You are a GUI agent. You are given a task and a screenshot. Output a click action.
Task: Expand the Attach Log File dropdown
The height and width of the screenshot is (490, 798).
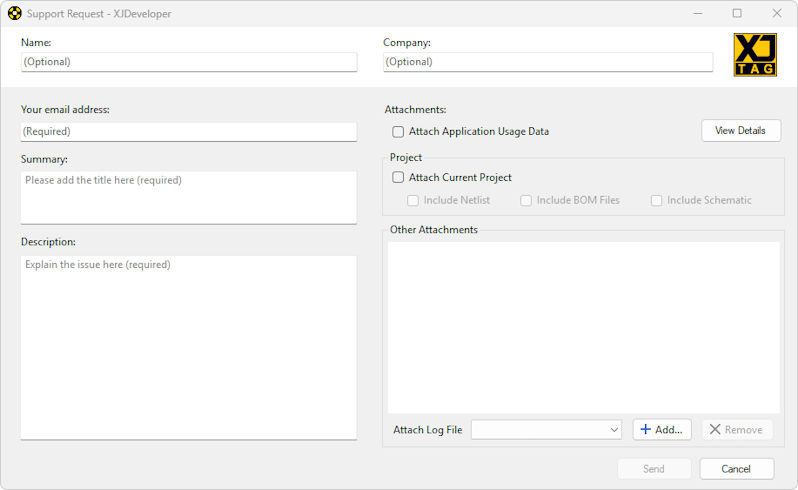pyautogui.click(x=613, y=430)
